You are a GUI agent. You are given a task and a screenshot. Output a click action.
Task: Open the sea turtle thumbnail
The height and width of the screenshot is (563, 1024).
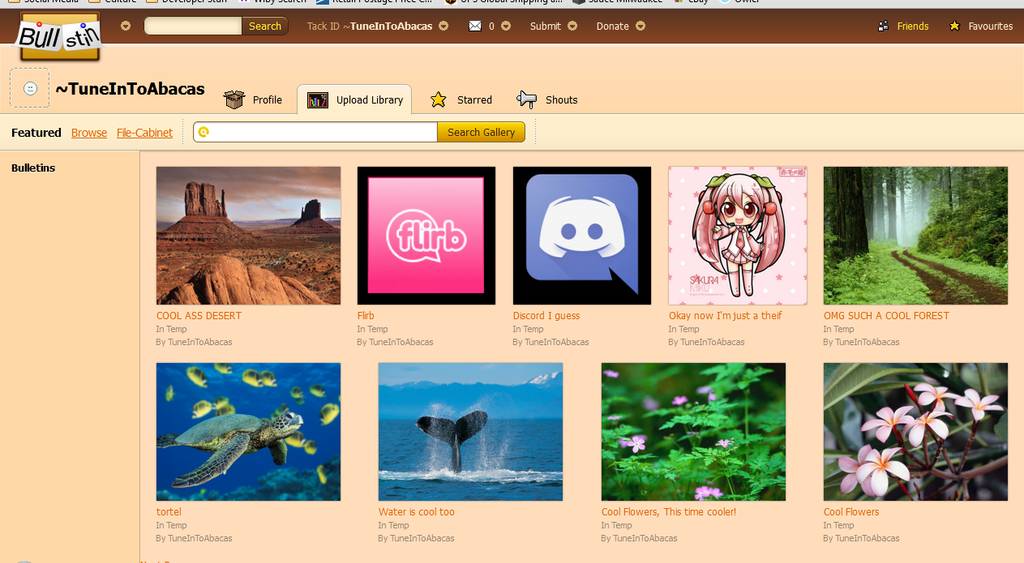248,432
